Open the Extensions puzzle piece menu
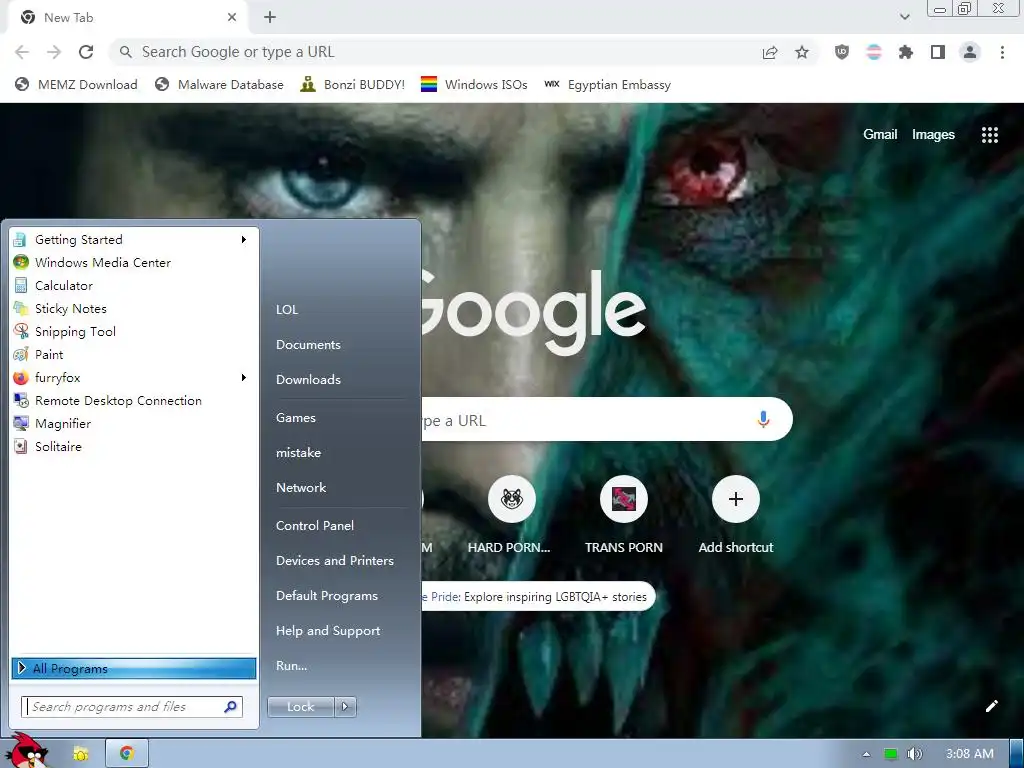 [x=906, y=52]
